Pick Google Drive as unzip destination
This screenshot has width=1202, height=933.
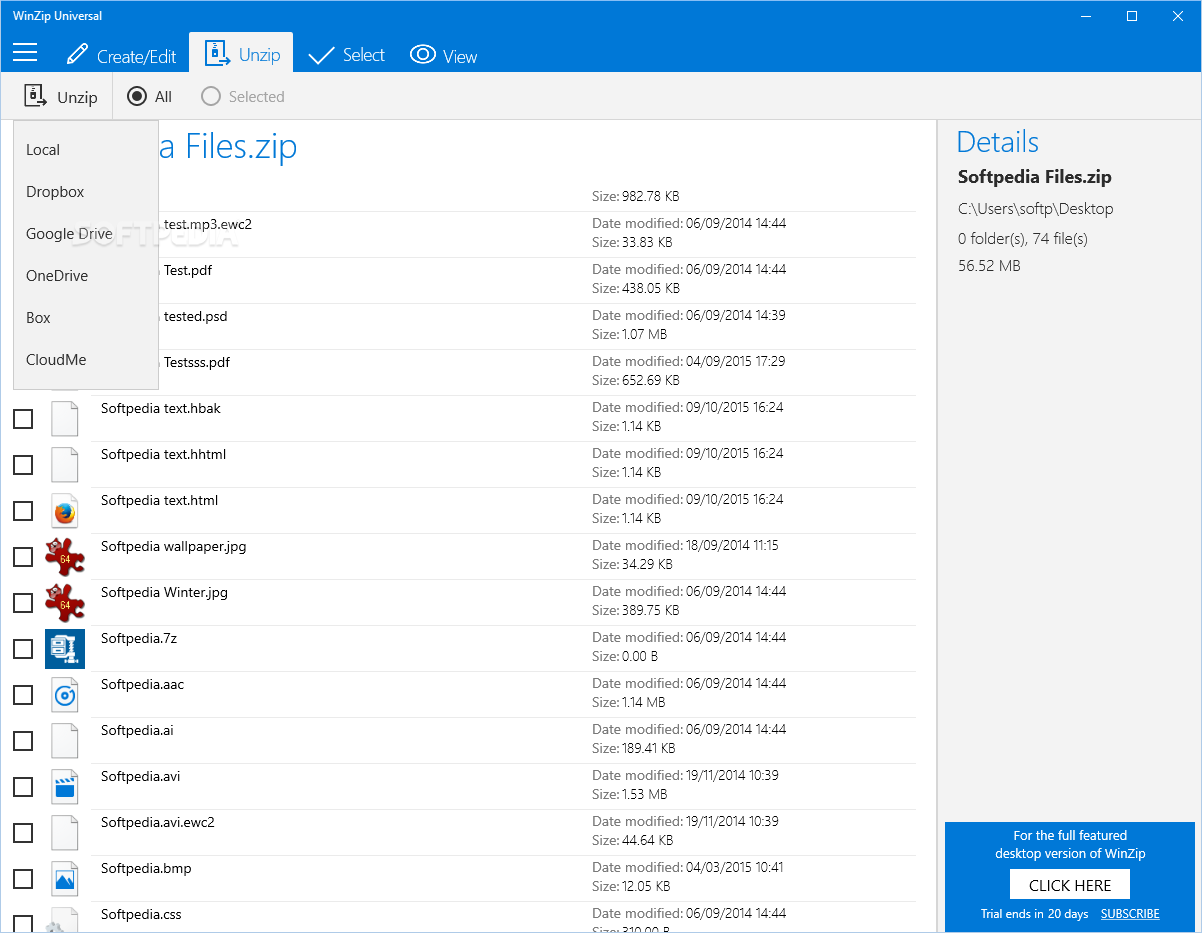[x=86, y=234]
